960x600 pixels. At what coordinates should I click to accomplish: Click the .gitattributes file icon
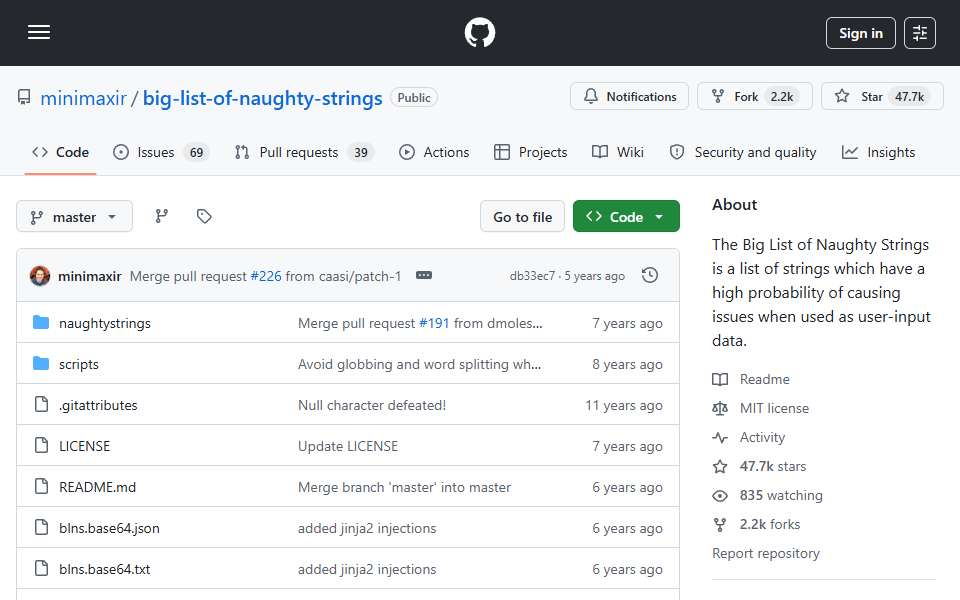coord(41,404)
